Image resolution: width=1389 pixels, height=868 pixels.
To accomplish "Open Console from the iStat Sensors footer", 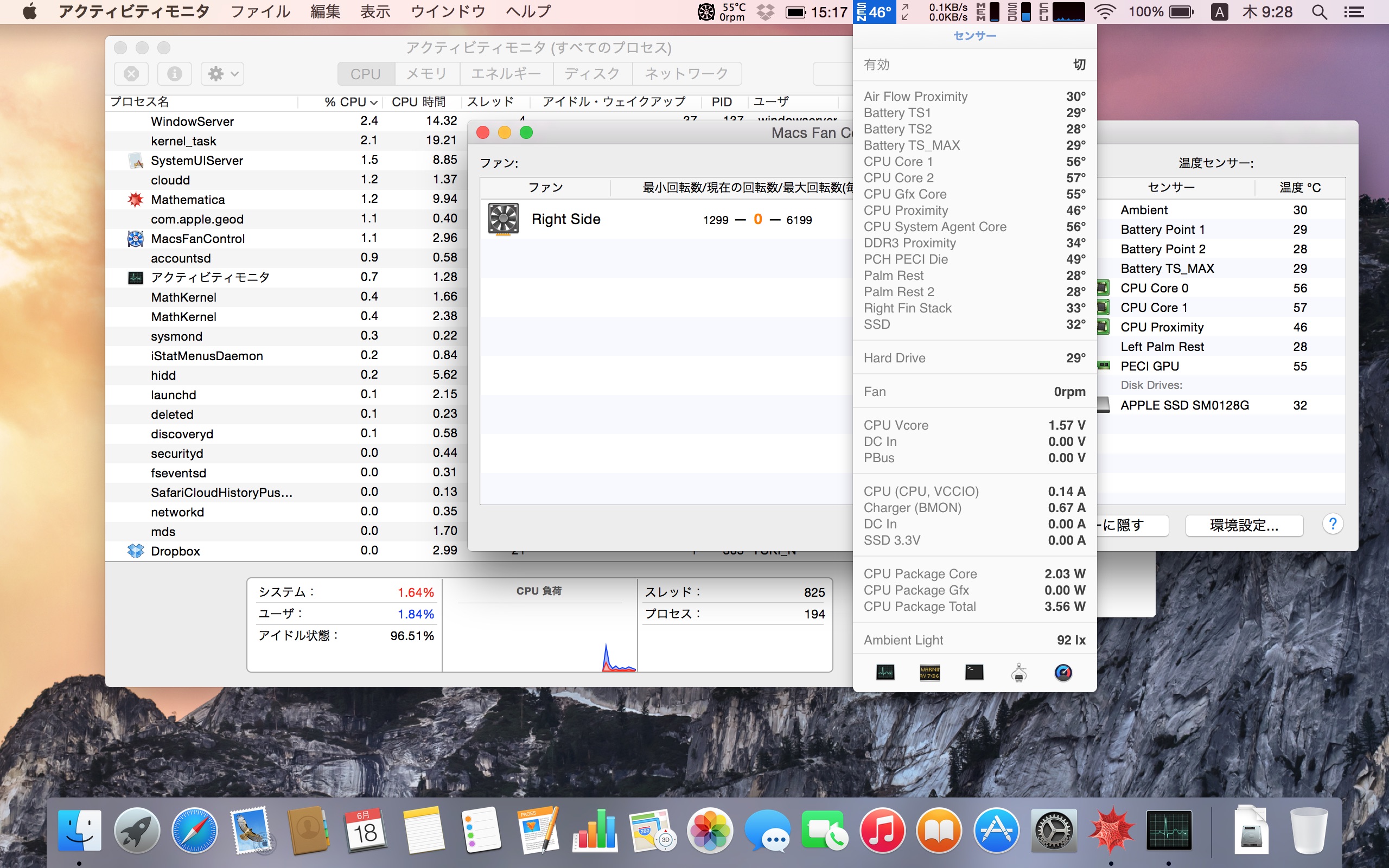I will tap(929, 672).
